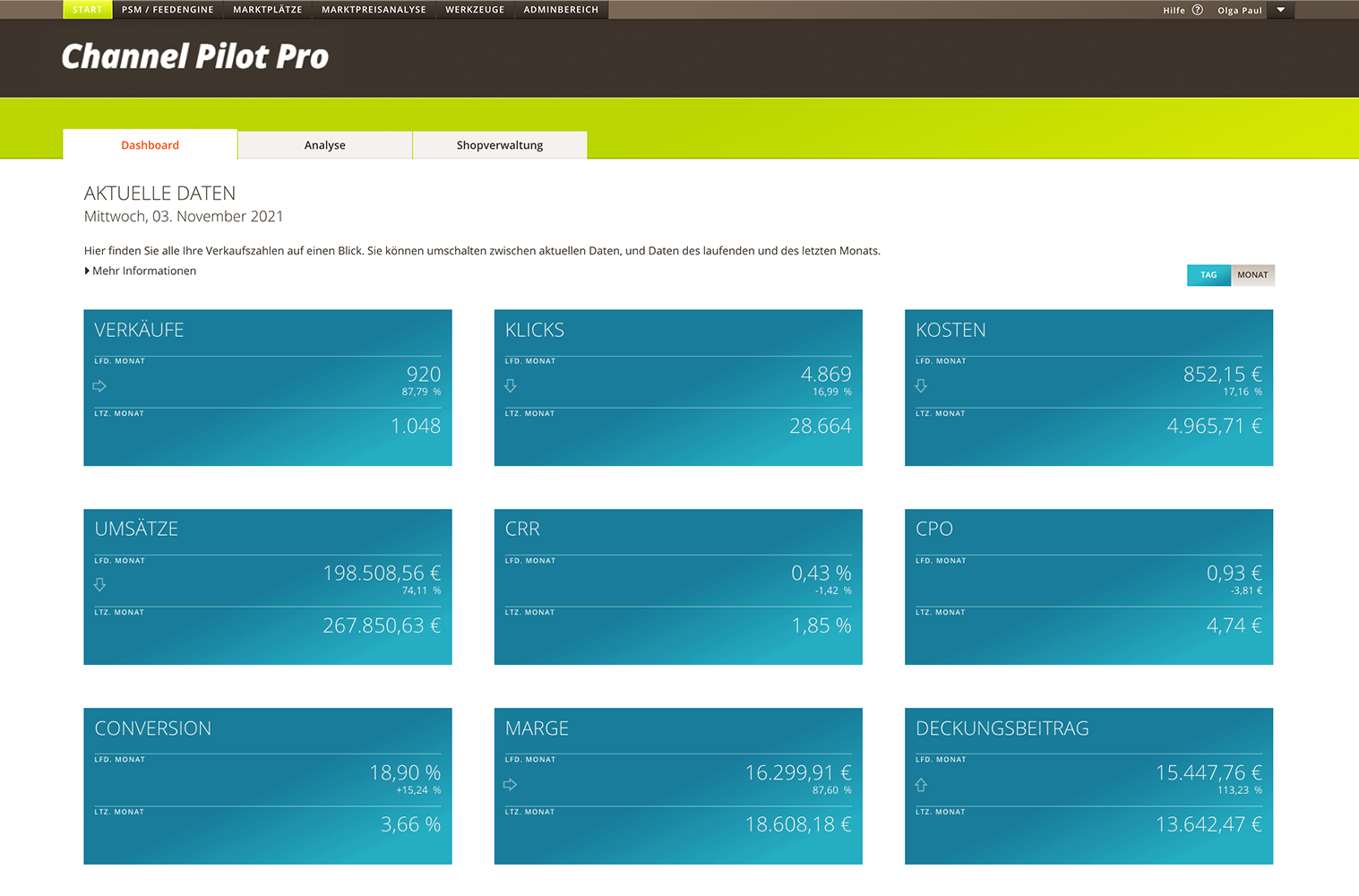Click the Marge percentage 87,60 %
The image size is (1359, 896).
click(832, 790)
